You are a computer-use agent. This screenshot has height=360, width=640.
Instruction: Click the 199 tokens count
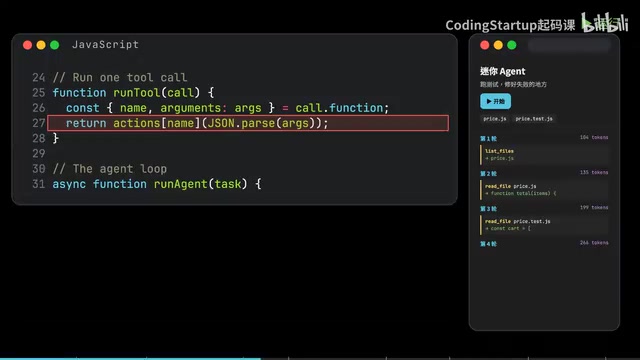coord(594,208)
